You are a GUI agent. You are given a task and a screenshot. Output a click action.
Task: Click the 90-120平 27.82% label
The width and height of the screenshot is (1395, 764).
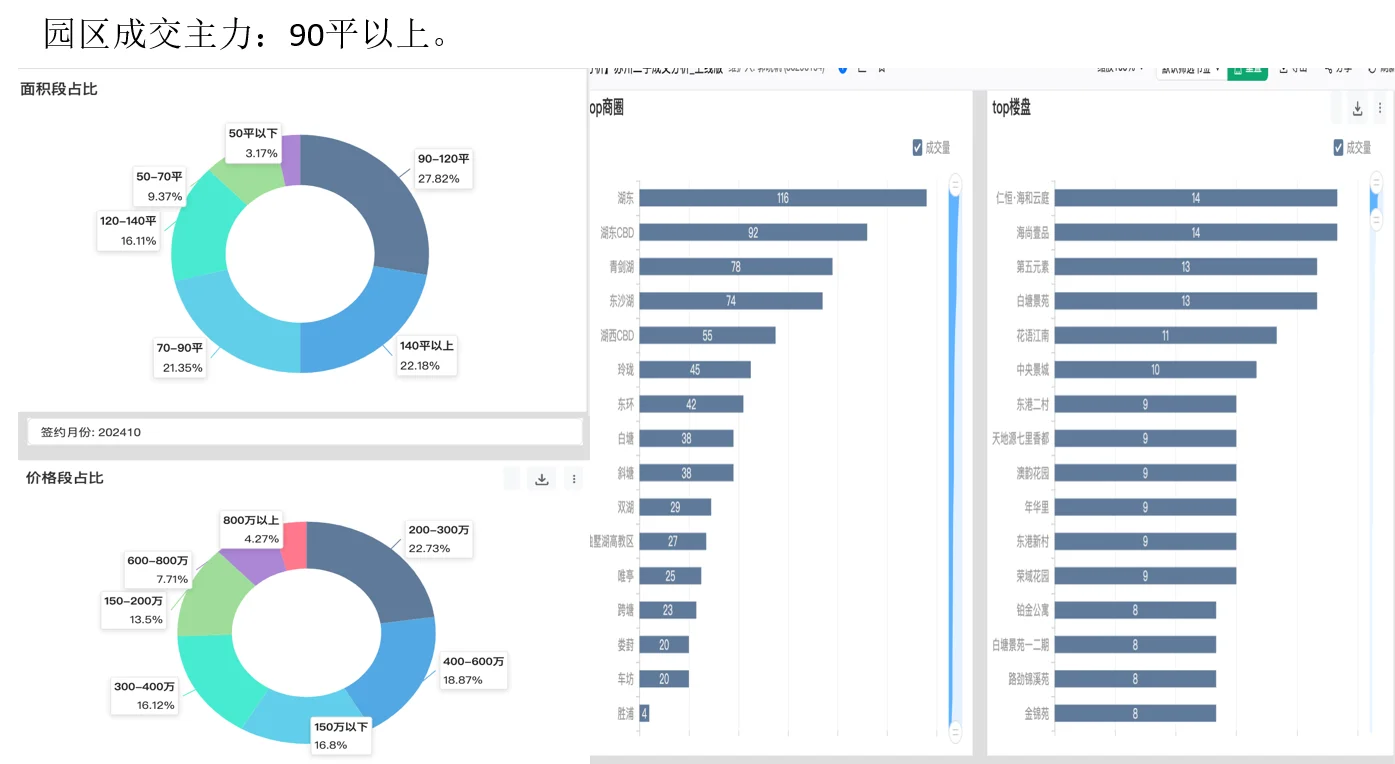(443, 168)
